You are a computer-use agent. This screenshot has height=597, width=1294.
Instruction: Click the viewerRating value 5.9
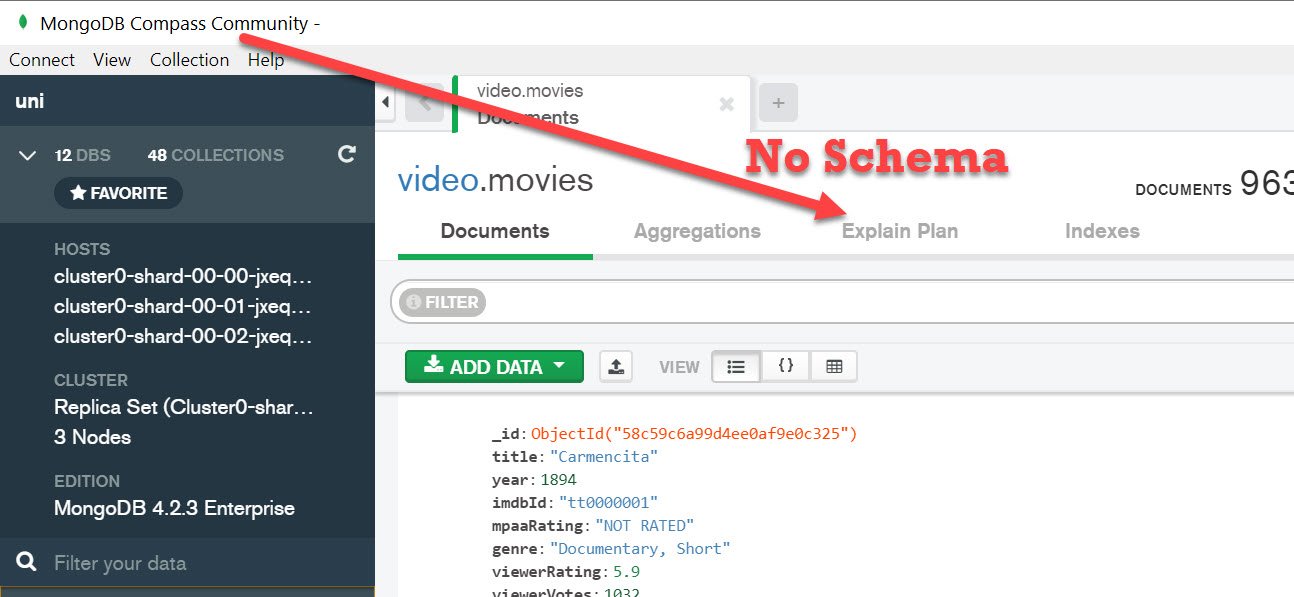pos(626,572)
